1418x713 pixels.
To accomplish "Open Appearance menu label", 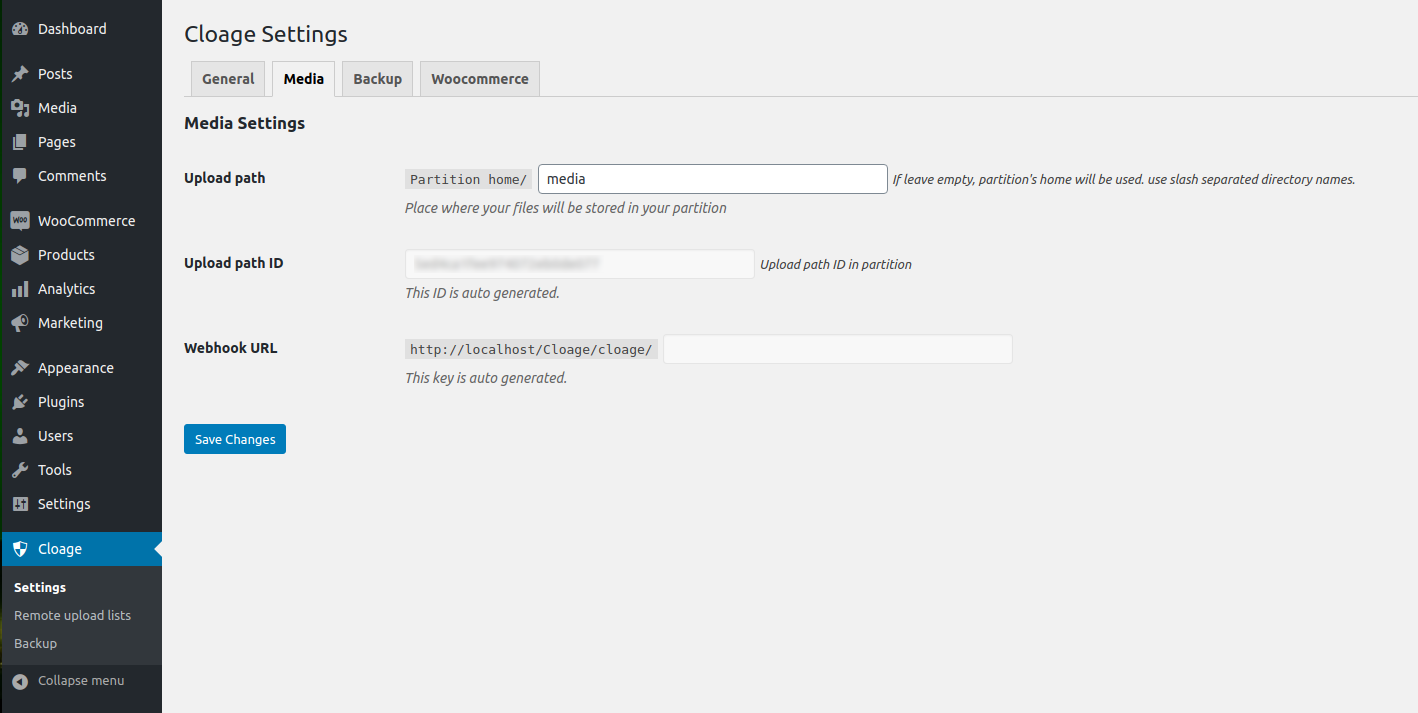I will [x=76, y=368].
